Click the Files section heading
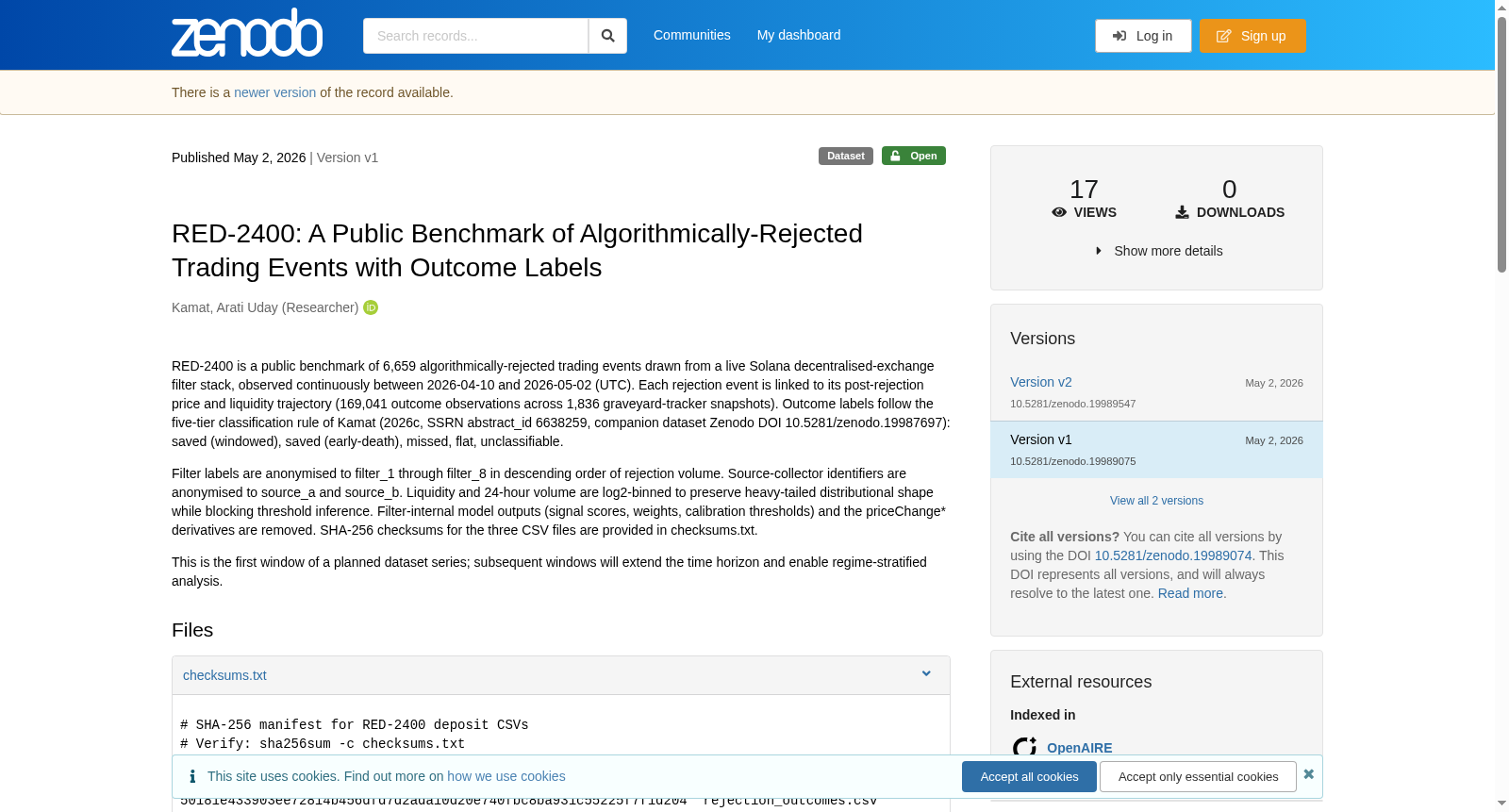Viewport: 1509px width, 812px height. 192,630
